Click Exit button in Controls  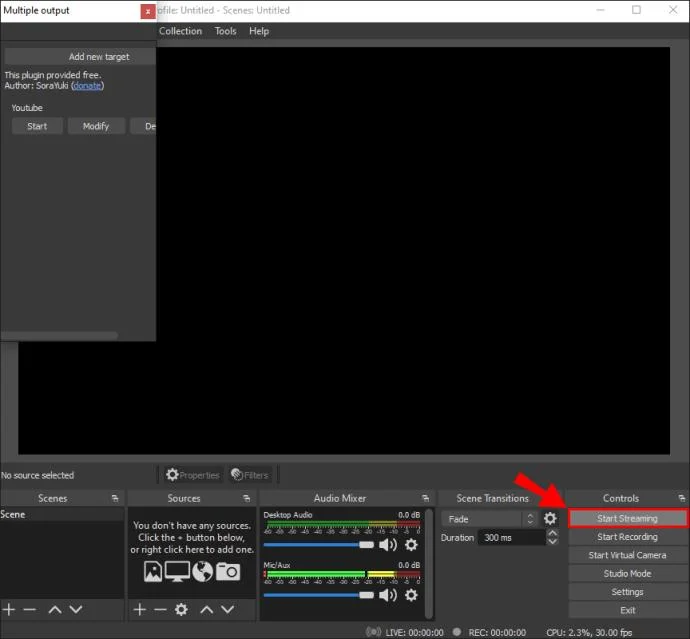pyautogui.click(x=628, y=610)
